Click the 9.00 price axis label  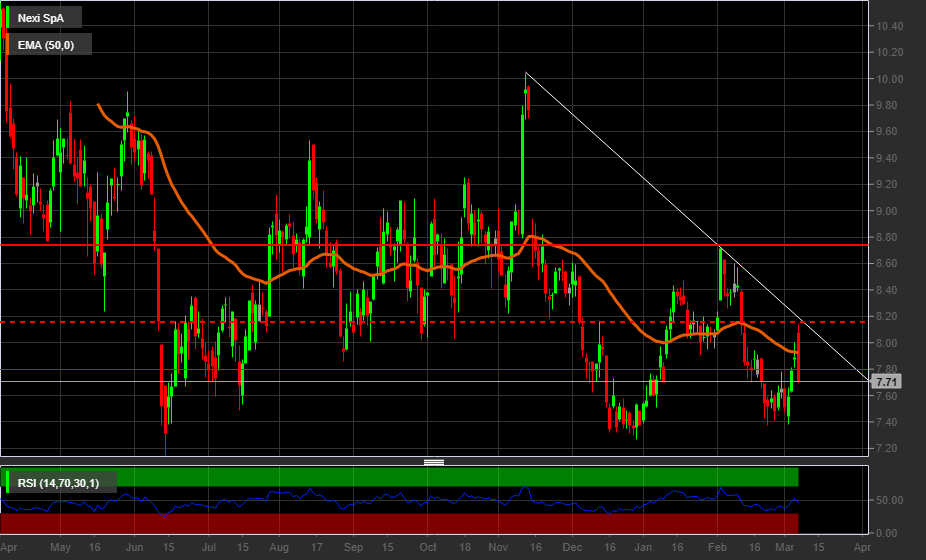tap(889, 211)
